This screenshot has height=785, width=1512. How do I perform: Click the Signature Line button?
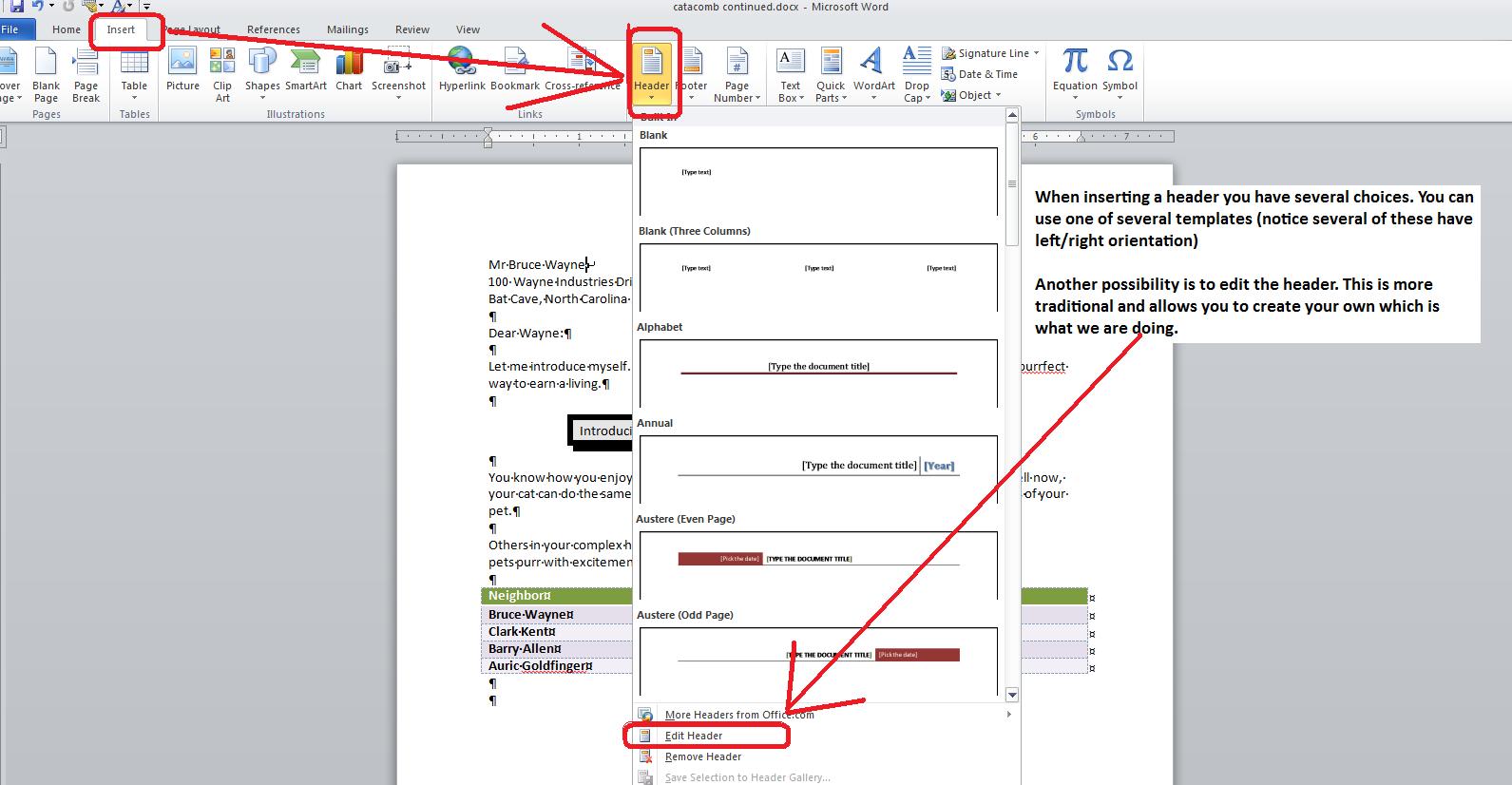coord(986,53)
